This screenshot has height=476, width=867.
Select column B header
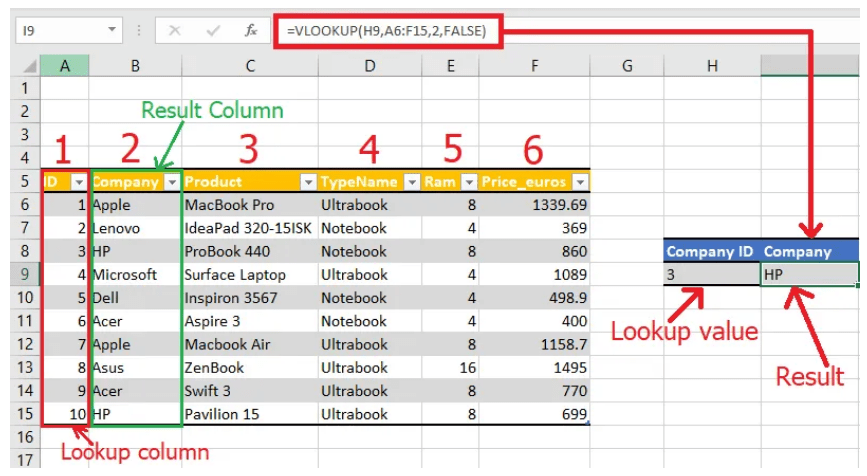coord(135,66)
